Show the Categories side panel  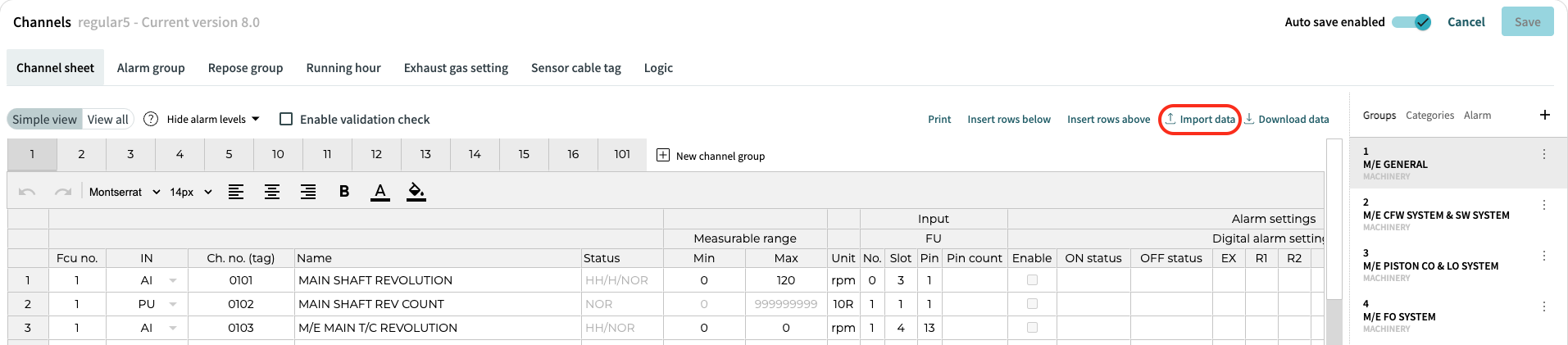[1429, 116]
